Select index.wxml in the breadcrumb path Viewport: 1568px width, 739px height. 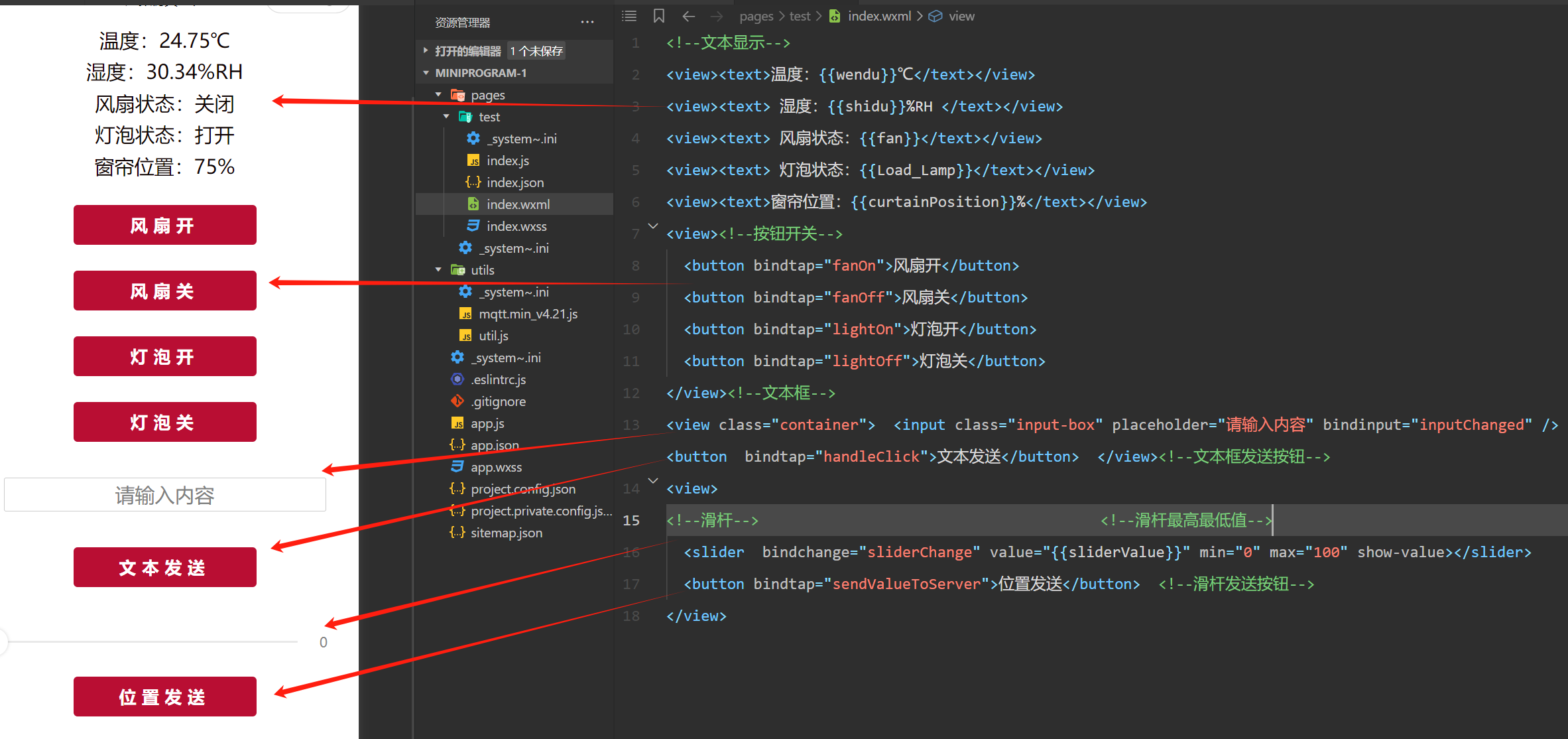click(x=878, y=16)
